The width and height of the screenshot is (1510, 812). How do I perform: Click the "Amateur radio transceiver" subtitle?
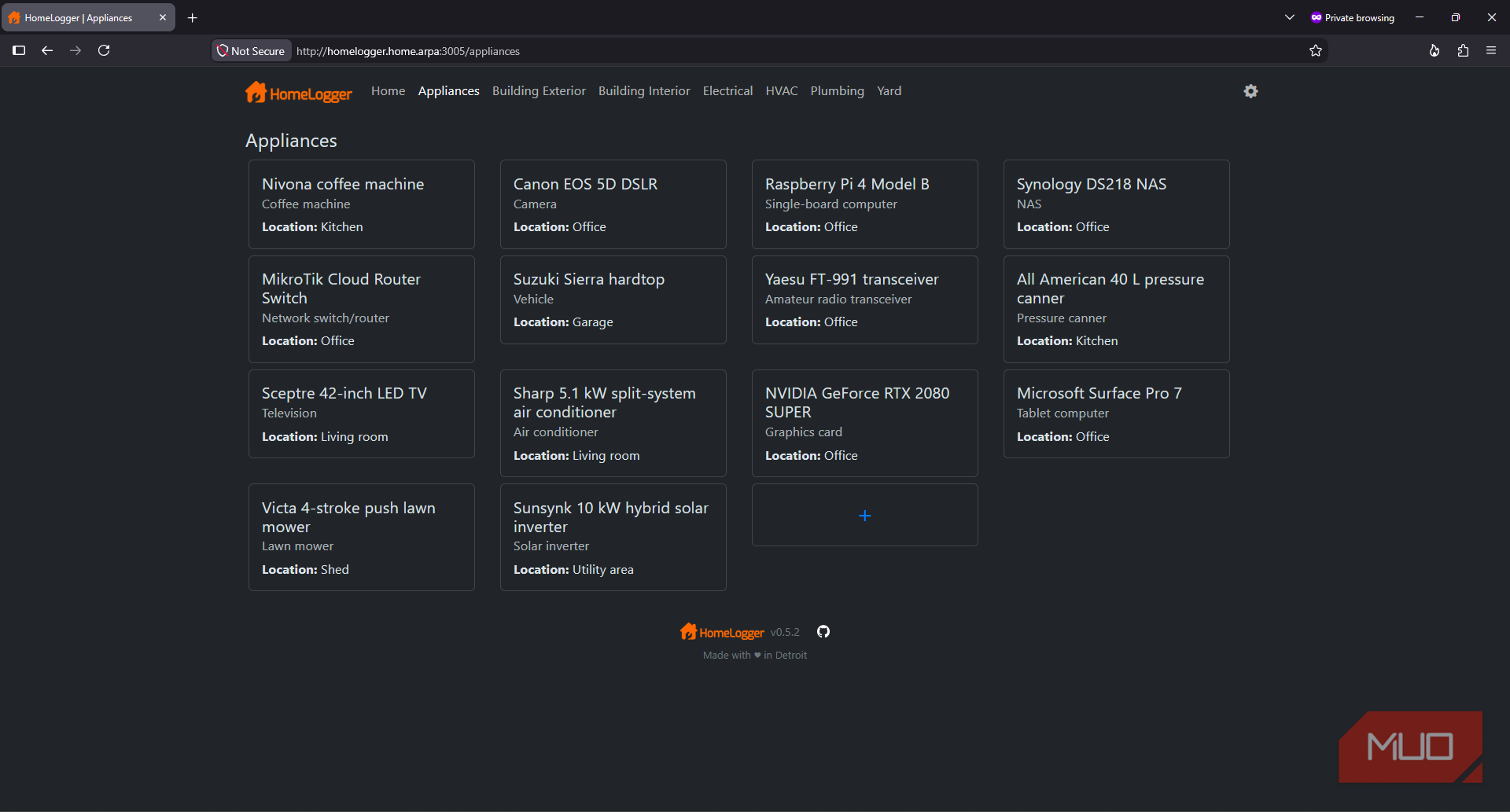tap(838, 299)
